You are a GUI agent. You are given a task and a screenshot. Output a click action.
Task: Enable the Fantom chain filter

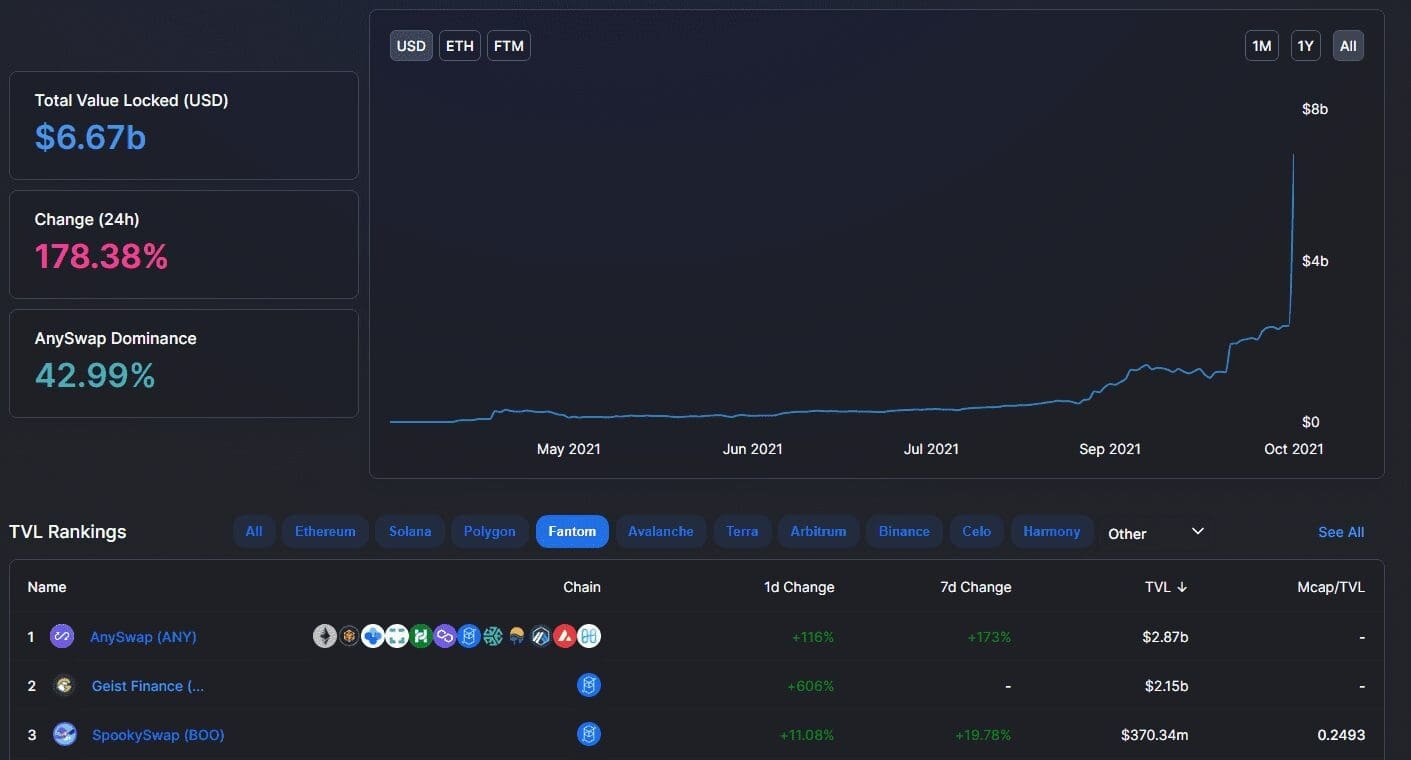pyautogui.click(x=571, y=531)
